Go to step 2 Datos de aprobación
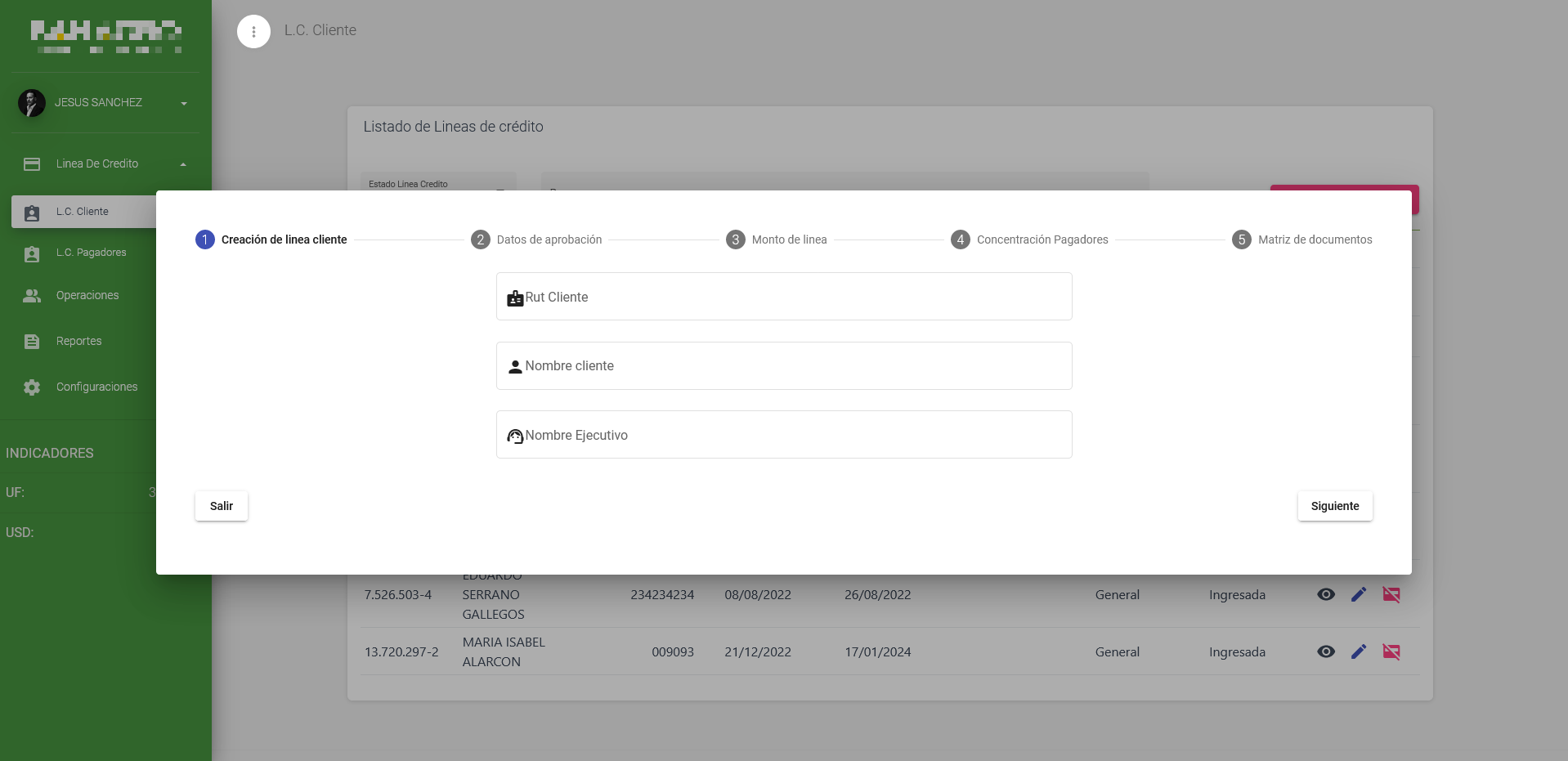This screenshot has width=1568, height=761. [x=536, y=239]
